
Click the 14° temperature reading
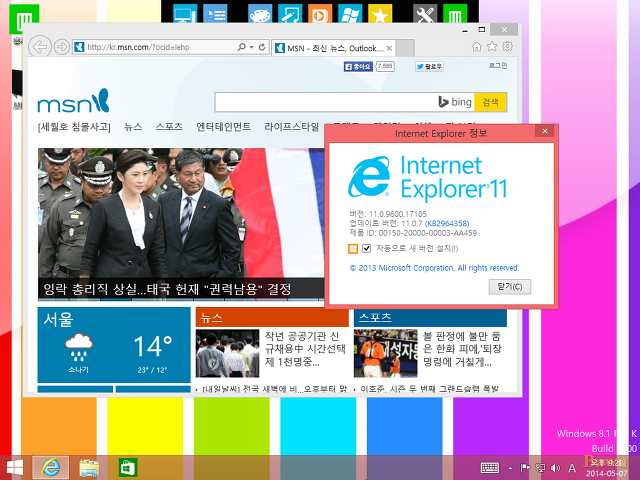[153, 347]
